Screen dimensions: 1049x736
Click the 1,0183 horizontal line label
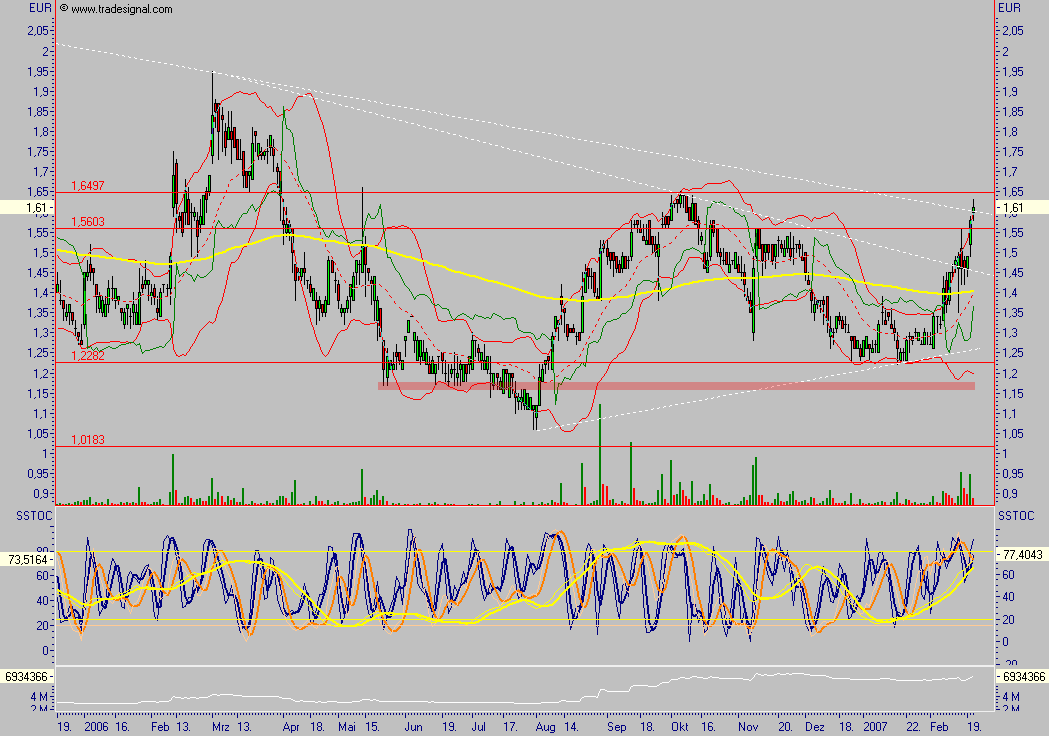click(87, 440)
